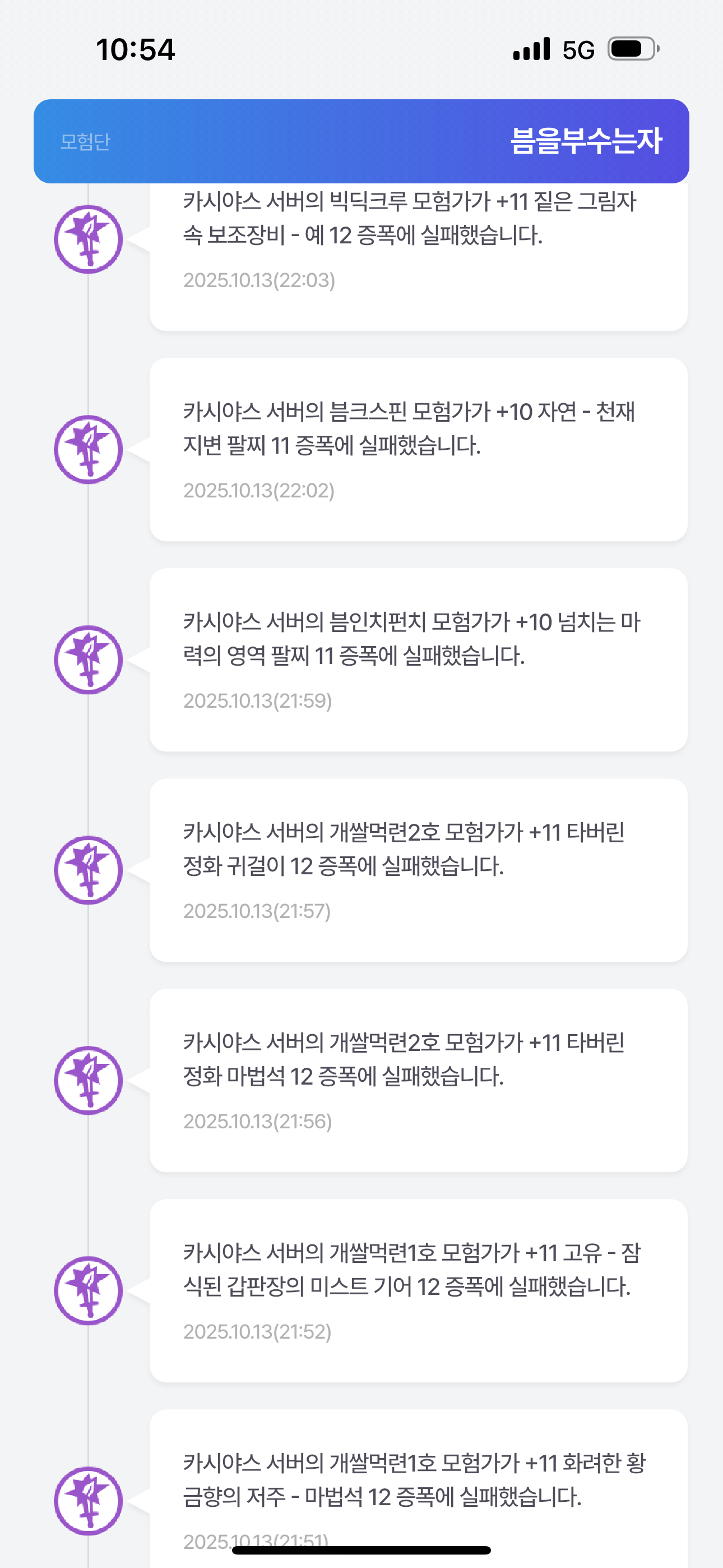Select the purple icon beside 븜인치펀치 entry

[88, 660]
